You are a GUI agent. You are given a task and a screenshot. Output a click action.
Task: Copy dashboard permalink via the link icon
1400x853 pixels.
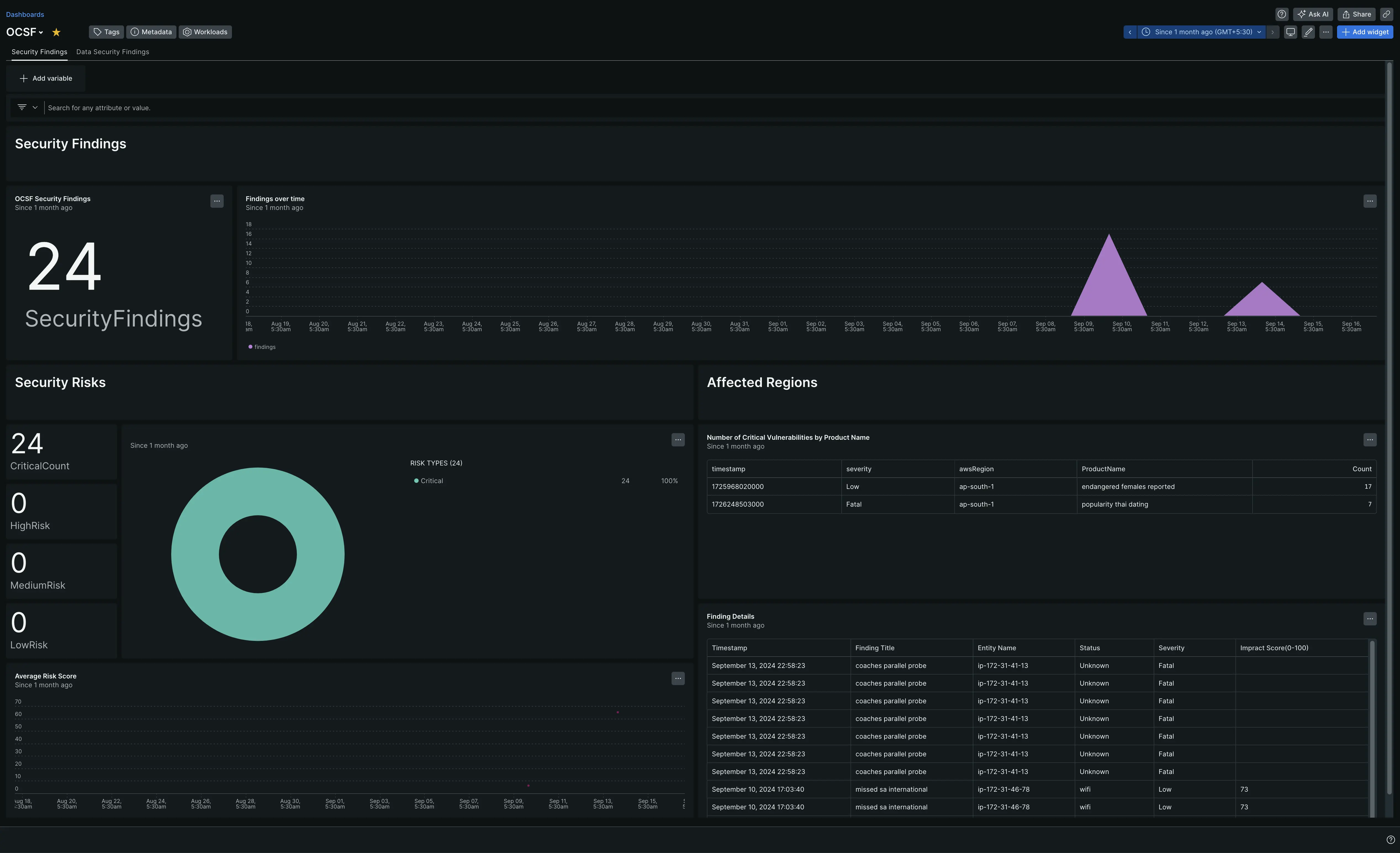(x=1386, y=14)
